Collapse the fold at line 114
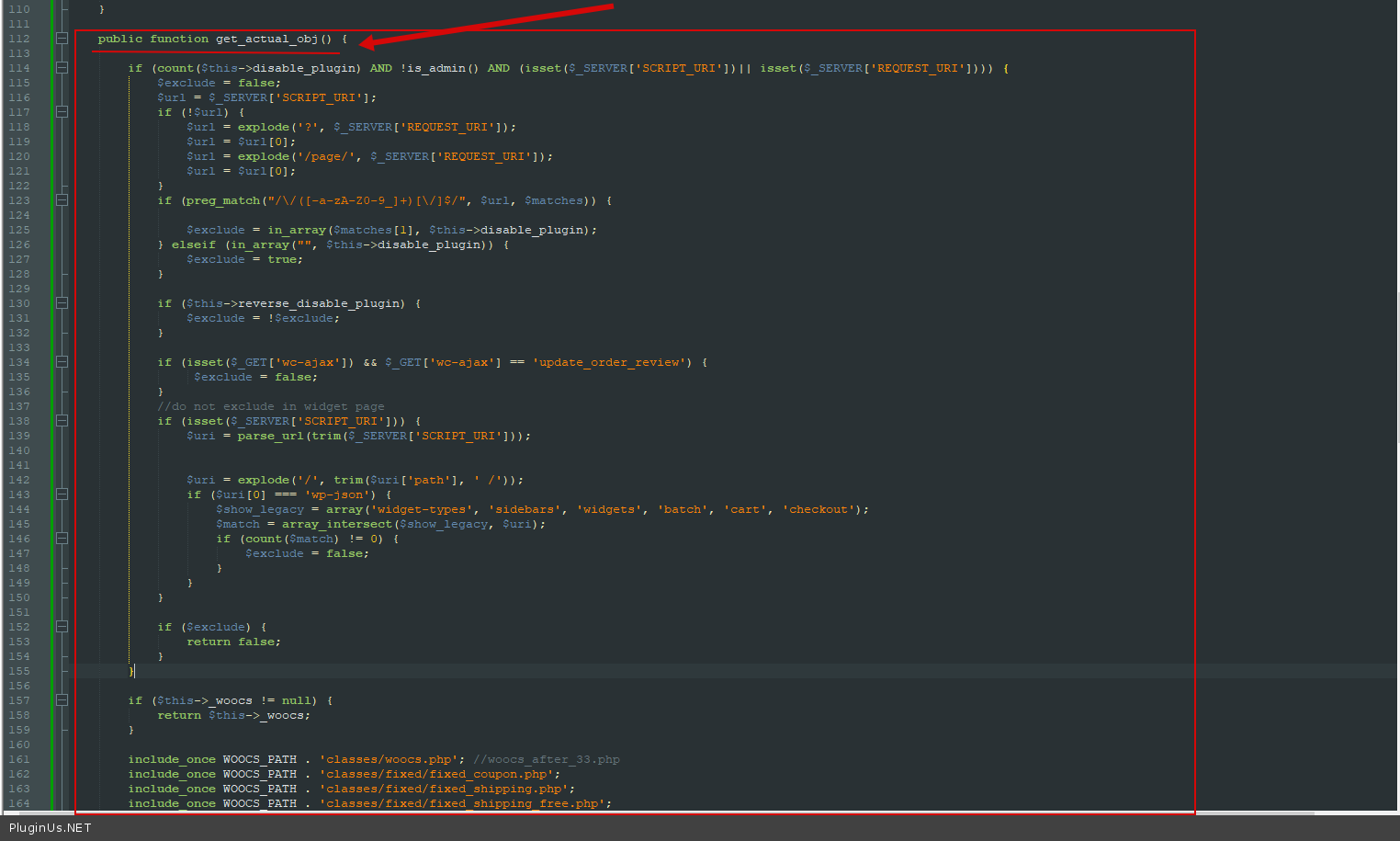1400x841 pixels. pos(62,68)
